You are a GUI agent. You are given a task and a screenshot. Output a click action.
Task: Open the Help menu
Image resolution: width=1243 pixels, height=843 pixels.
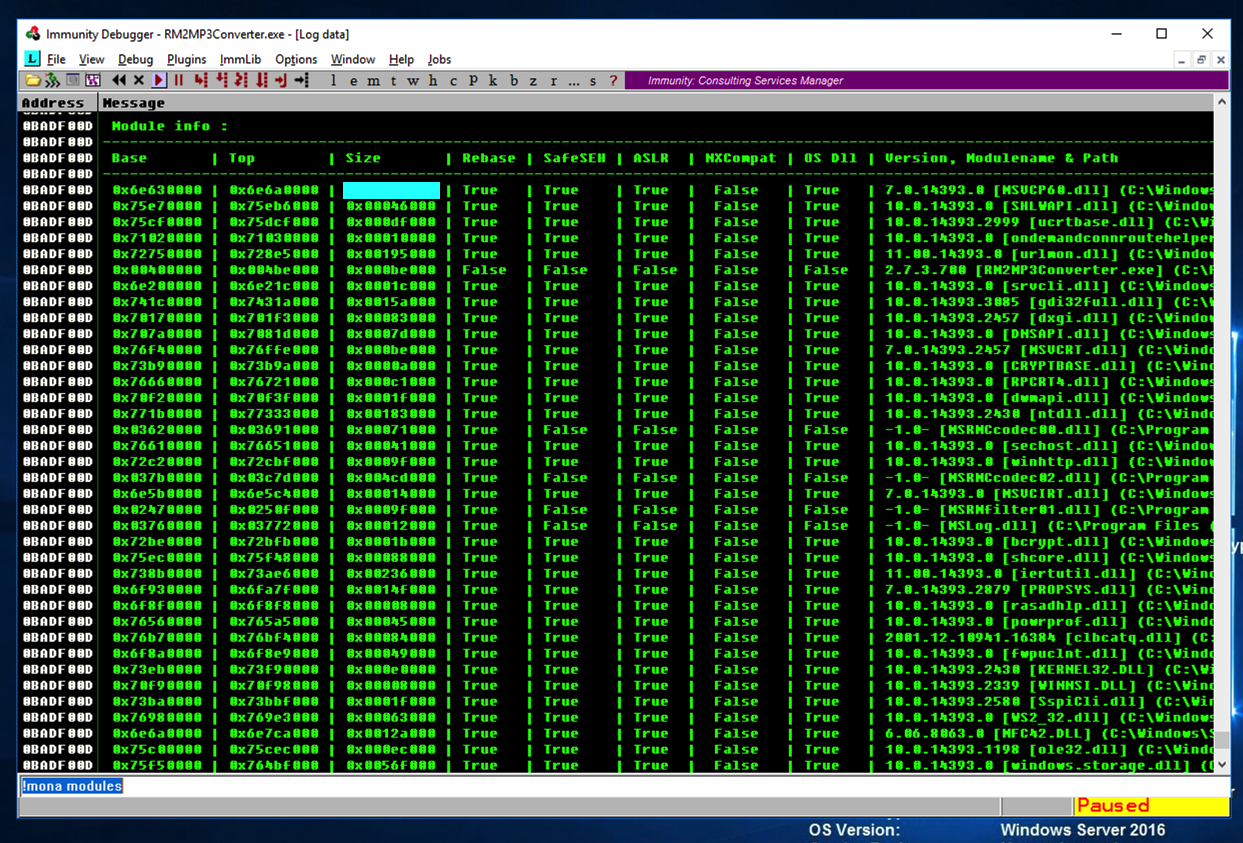pos(401,59)
